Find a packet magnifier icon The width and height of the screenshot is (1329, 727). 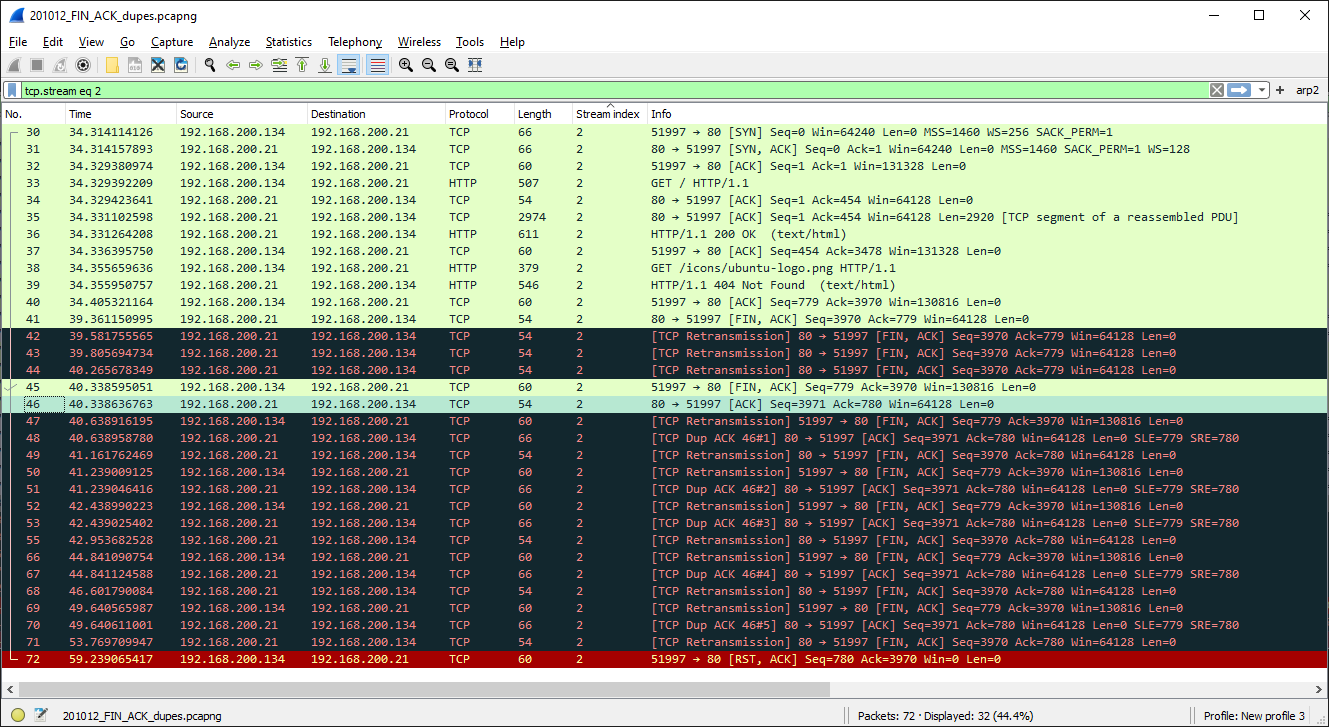click(210, 65)
